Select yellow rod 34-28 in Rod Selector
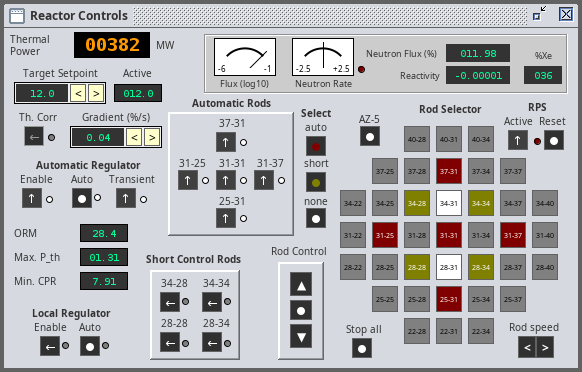The height and width of the screenshot is (372, 582). 417,203
